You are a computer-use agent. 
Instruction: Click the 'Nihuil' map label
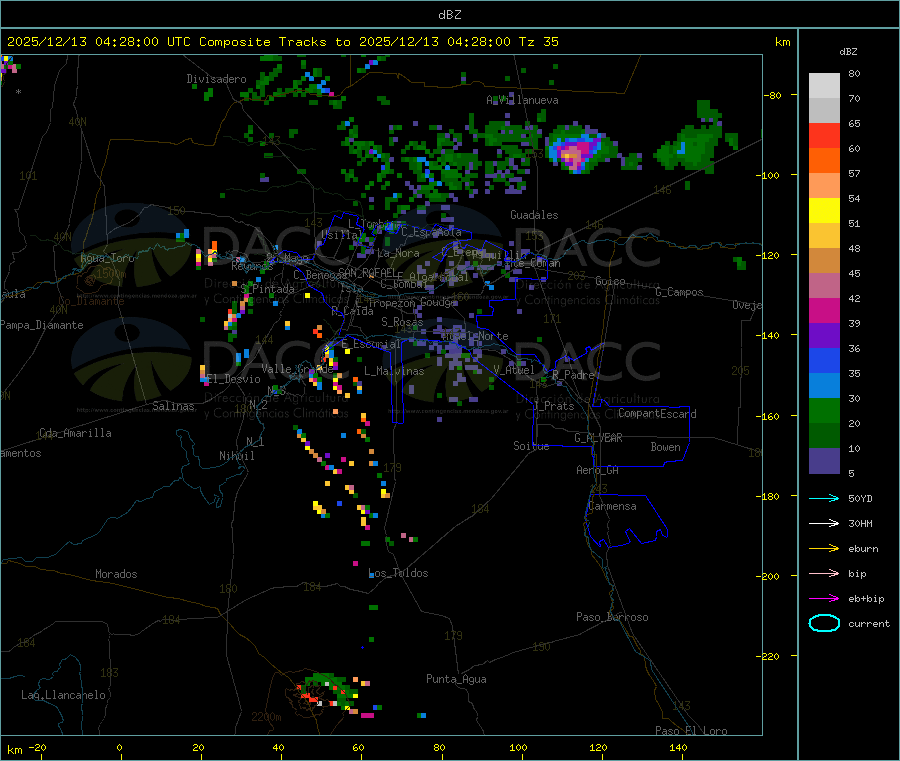237,456
